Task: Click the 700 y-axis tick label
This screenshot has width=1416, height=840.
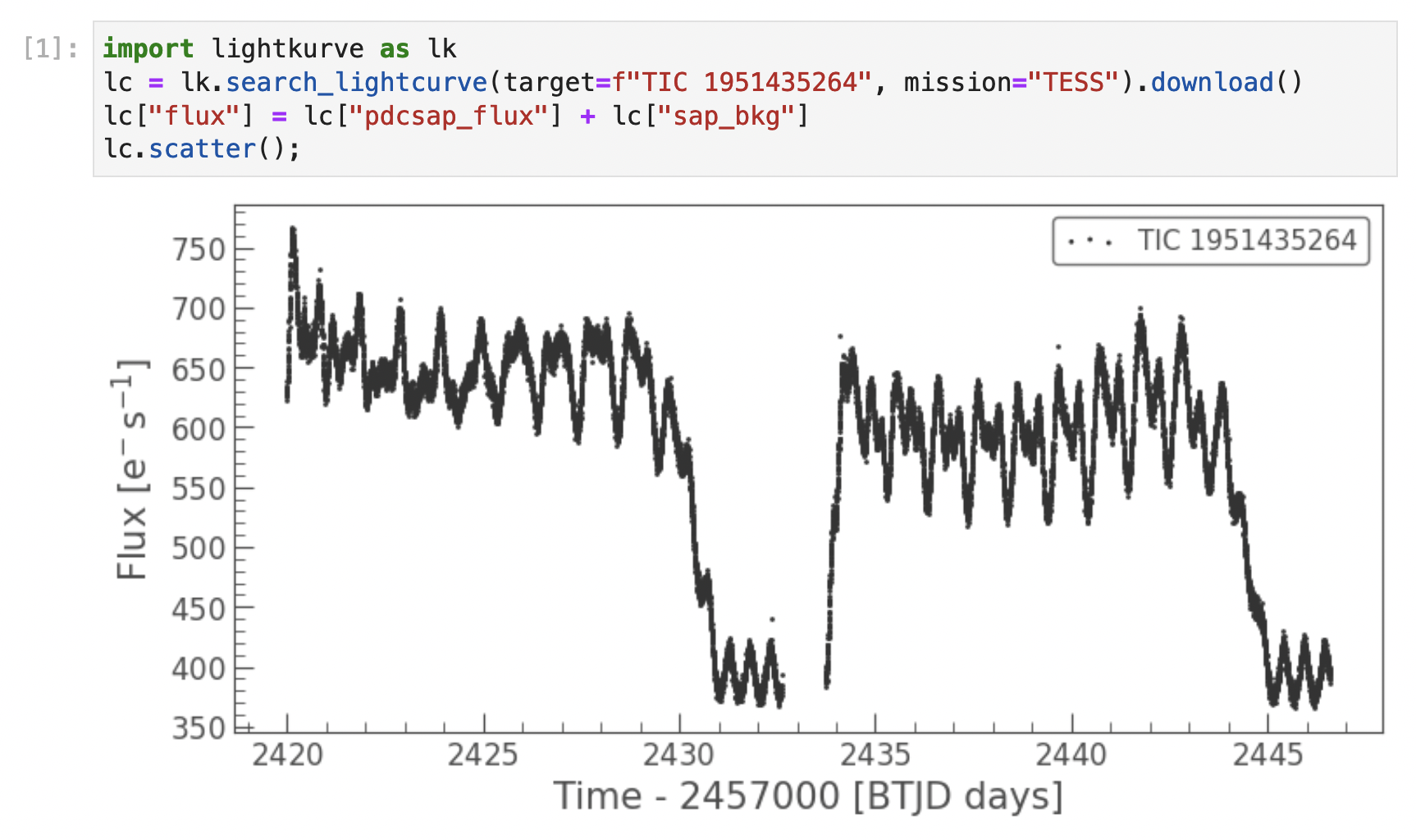Action: 199,309
